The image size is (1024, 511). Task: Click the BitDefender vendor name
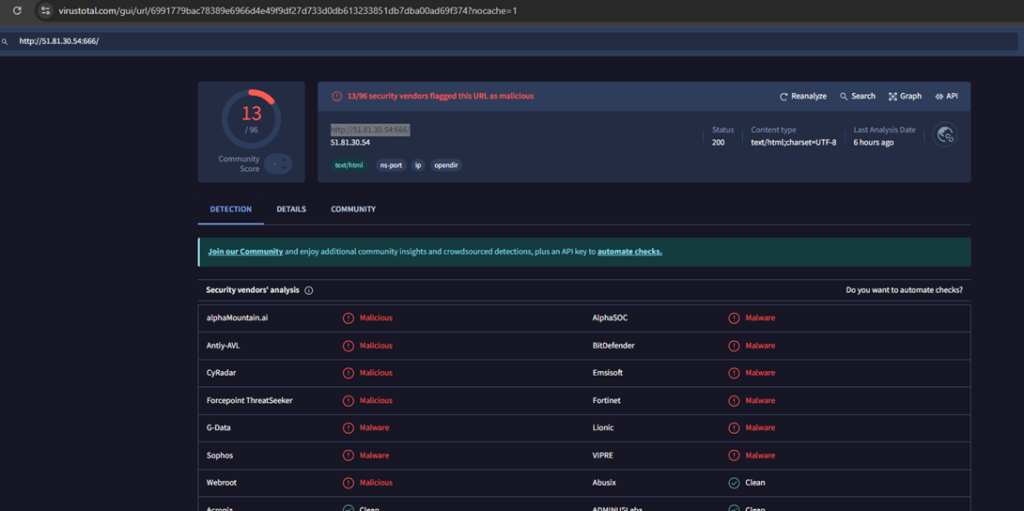tap(613, 346)
